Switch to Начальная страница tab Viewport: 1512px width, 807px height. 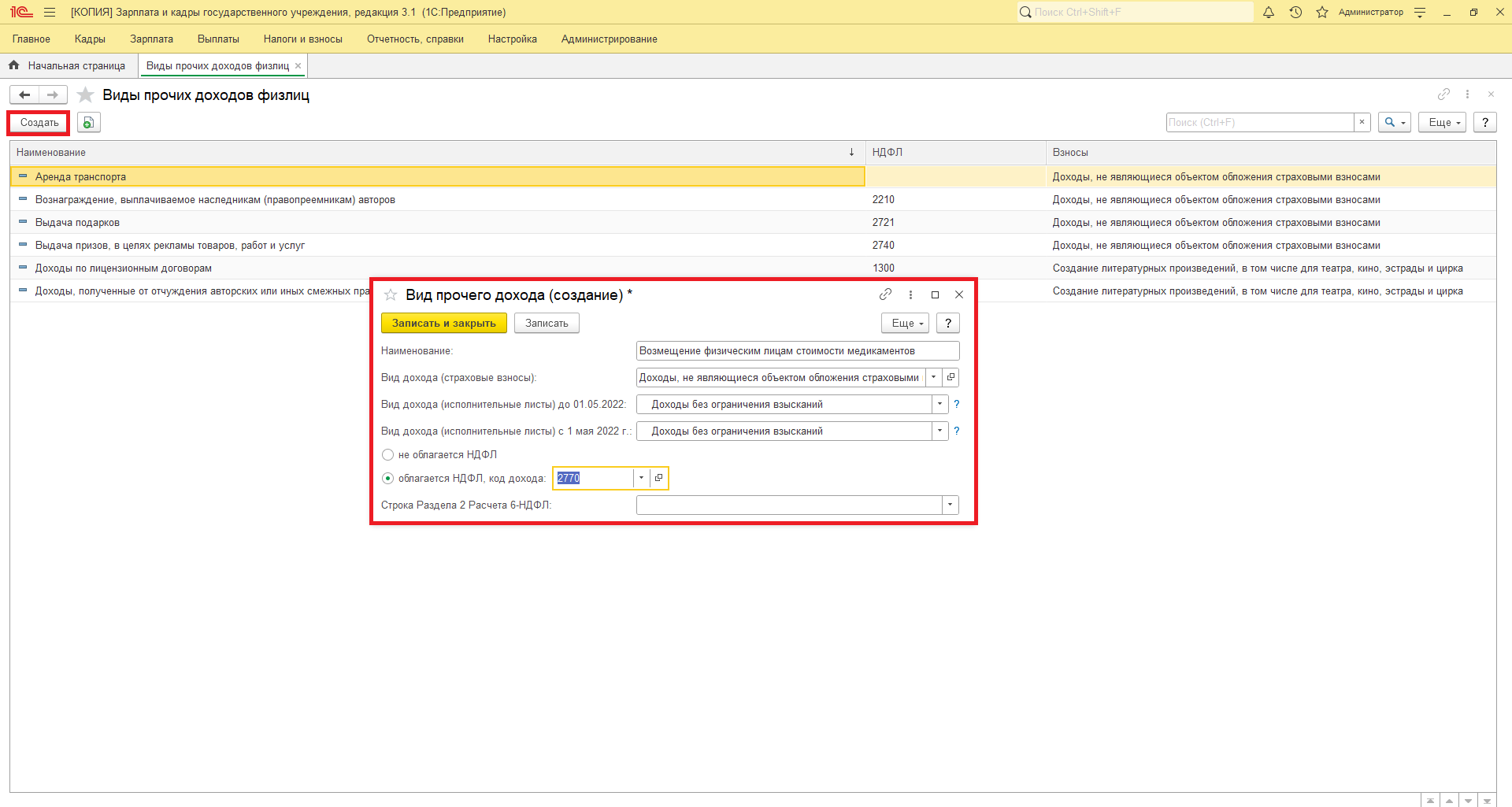coord(69,65)
